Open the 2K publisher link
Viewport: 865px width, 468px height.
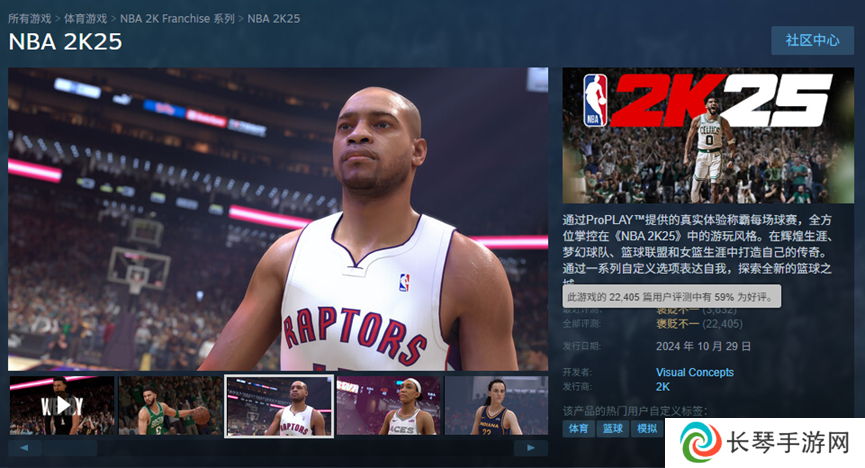(663, 386)
